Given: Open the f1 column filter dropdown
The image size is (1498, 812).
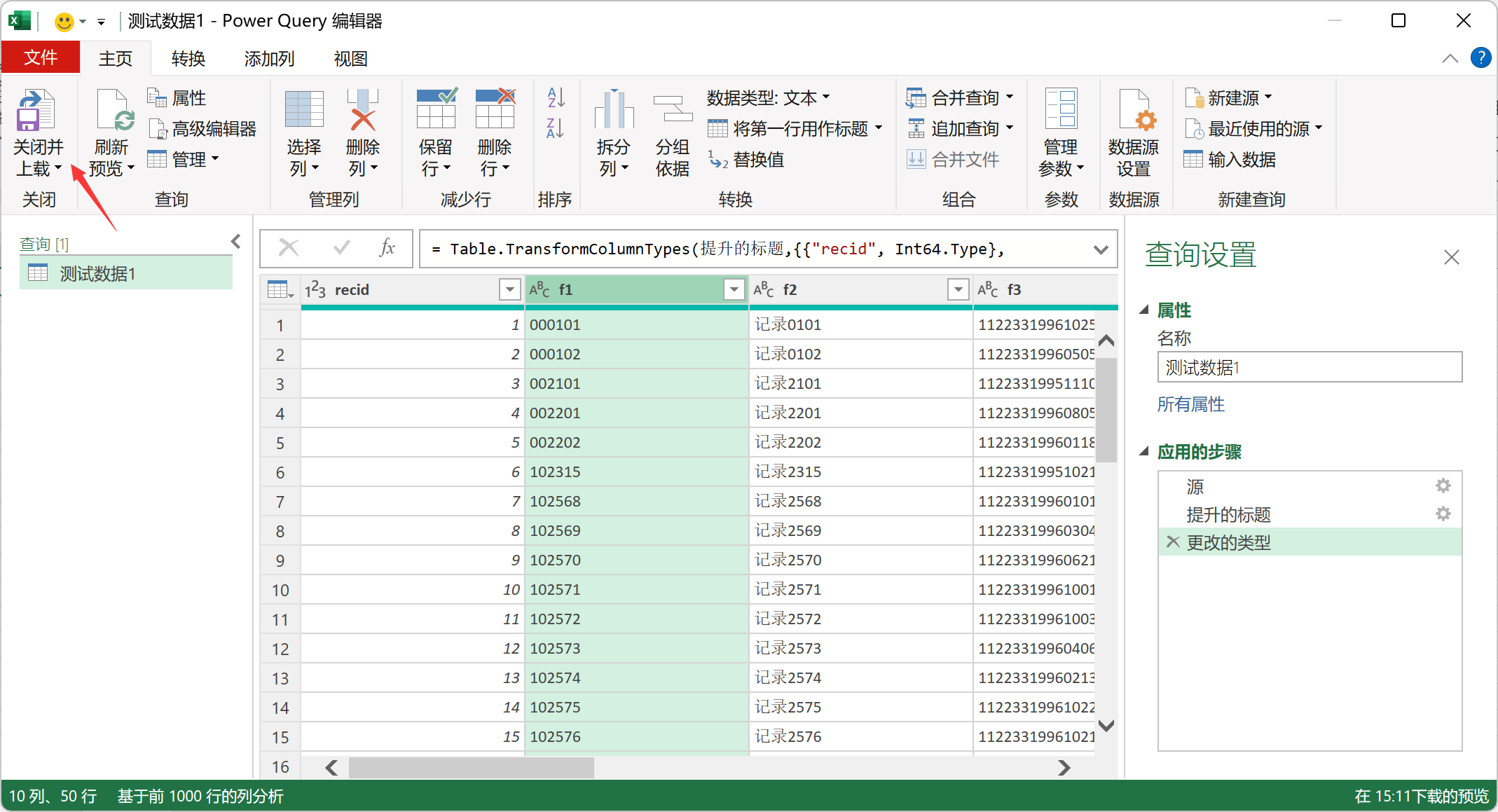Looking at the screenshot, I should [x=734, y=289].
